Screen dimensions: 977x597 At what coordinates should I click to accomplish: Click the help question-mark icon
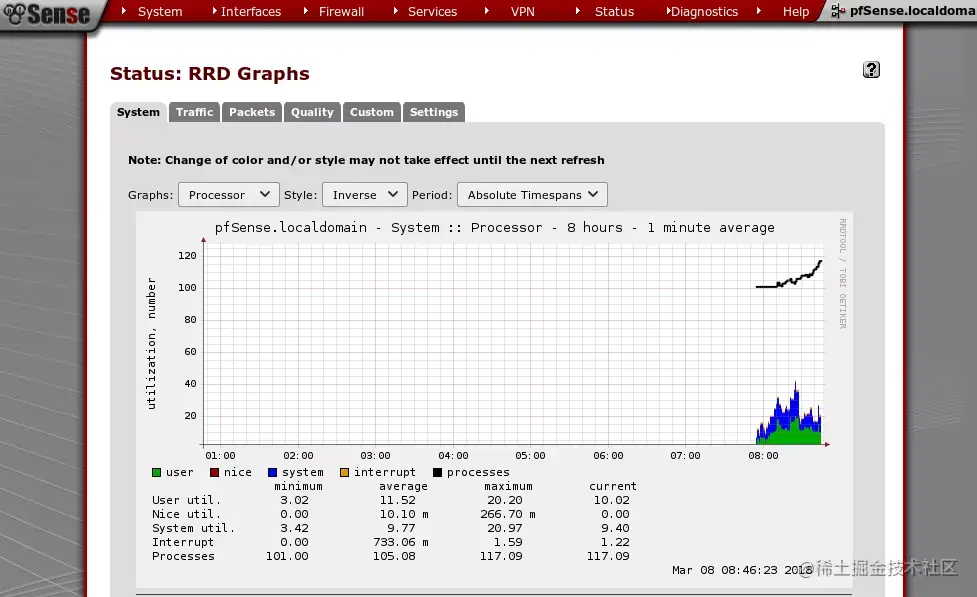coord(870,69)
